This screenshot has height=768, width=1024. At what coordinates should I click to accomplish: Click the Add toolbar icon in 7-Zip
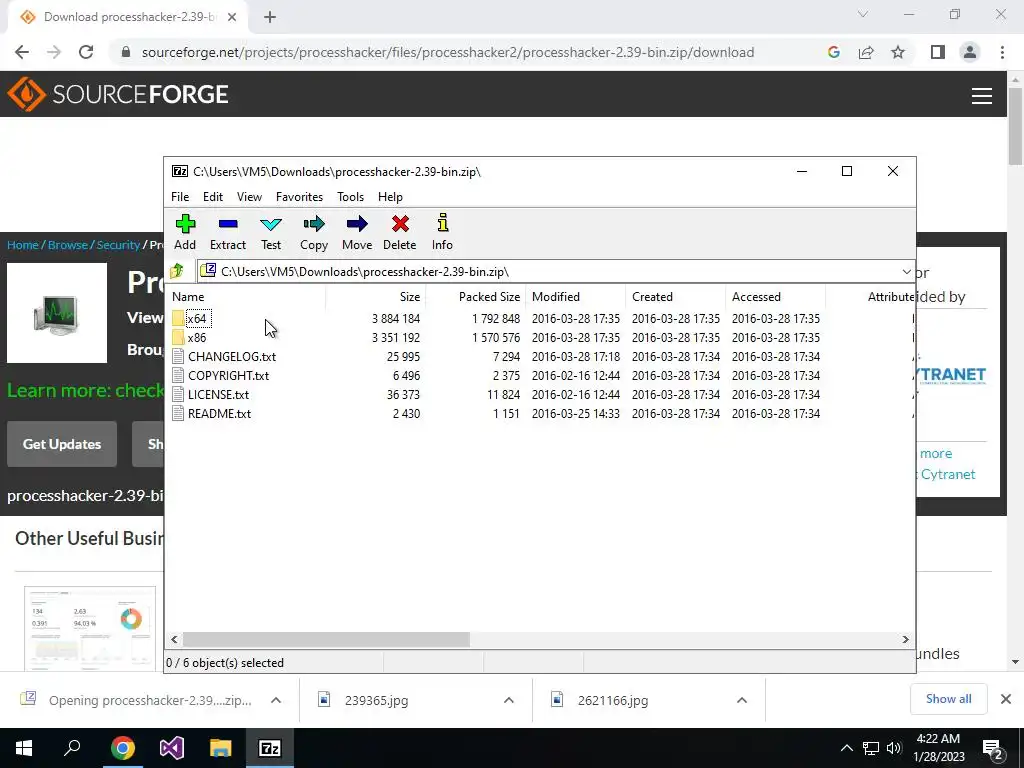[x=185, y=225]
